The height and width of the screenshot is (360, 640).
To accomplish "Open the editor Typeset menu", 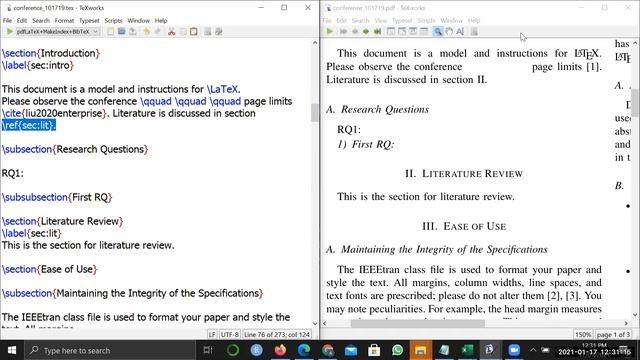I will coord(89,20).
